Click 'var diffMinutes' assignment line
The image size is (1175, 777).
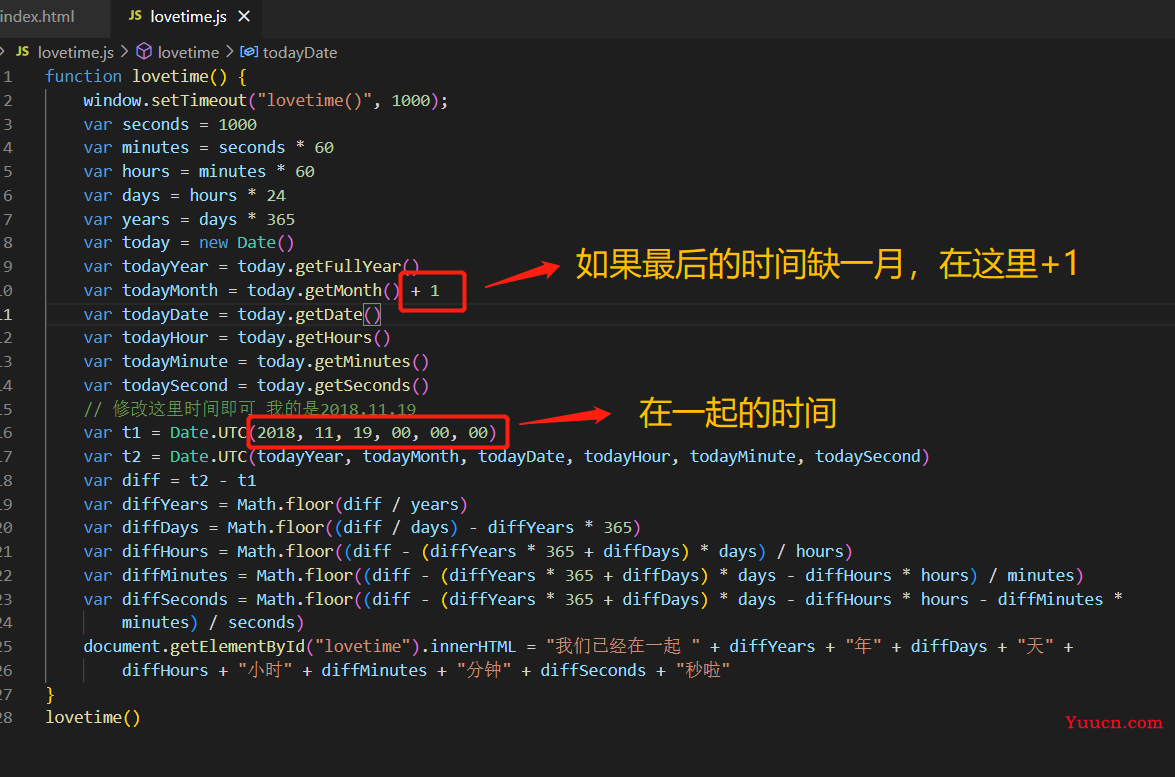[584, 576]
